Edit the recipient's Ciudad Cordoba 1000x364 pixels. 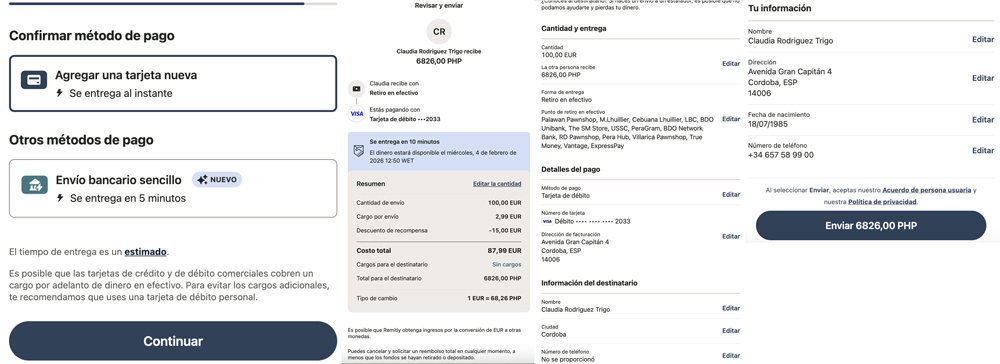(x=731, y=331)
